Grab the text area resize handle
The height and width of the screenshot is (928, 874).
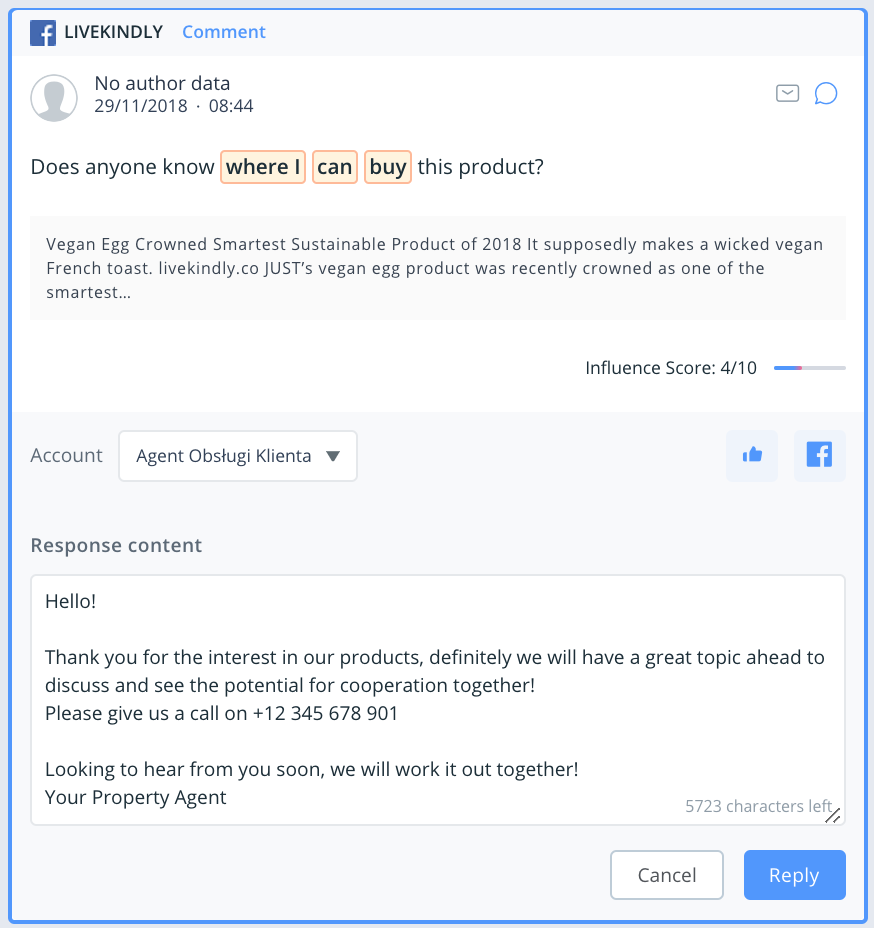(x=832, y=815)
